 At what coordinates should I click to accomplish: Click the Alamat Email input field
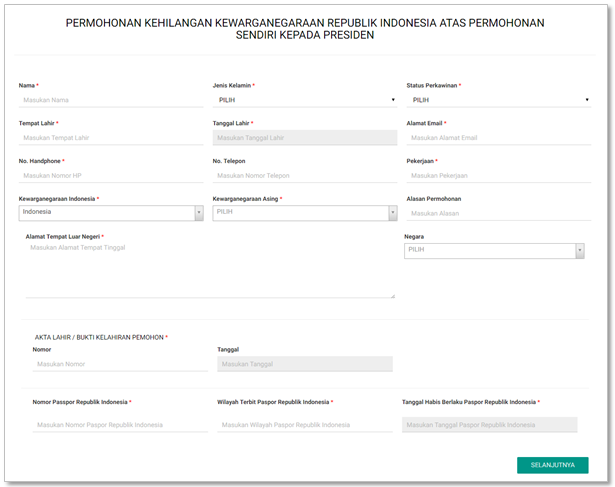point(497,138)
